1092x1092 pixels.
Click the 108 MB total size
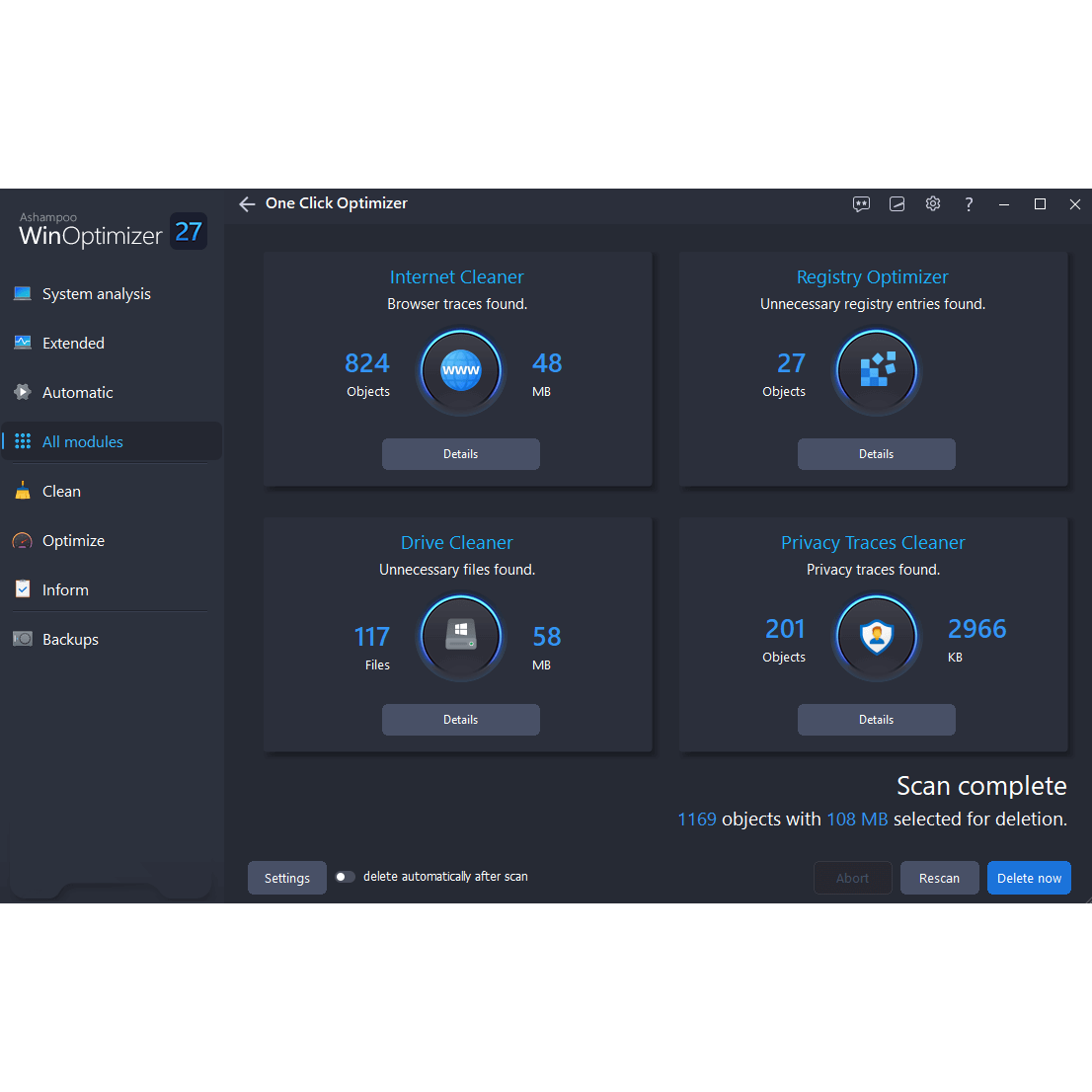click(x=857, y=819)
